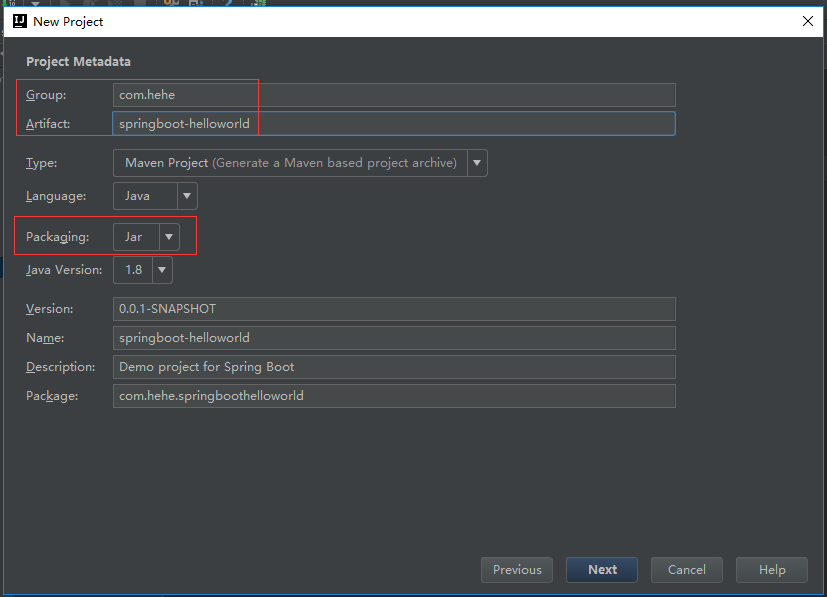Click the IntelliJ icon in title bar
Screen dimensions: 827x597
(x=20, y=21)
